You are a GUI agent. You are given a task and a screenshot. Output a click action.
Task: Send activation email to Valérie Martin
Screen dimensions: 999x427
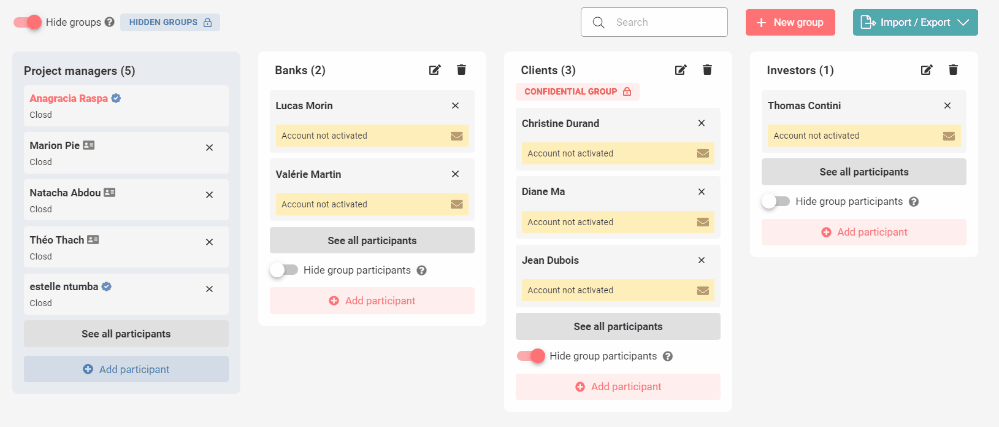point(457,204)
